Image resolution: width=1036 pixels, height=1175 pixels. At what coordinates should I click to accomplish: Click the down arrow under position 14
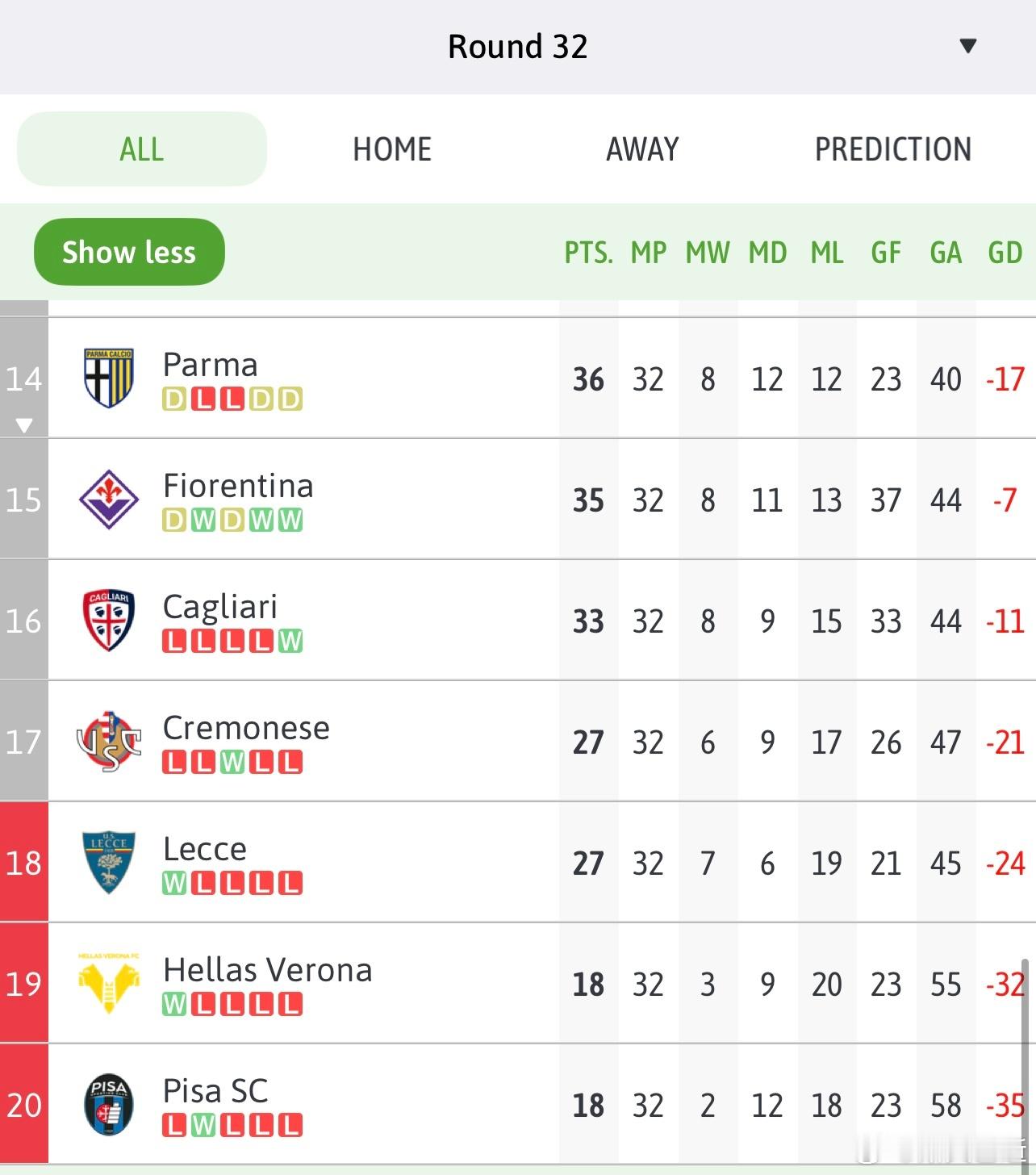(24, 424)
